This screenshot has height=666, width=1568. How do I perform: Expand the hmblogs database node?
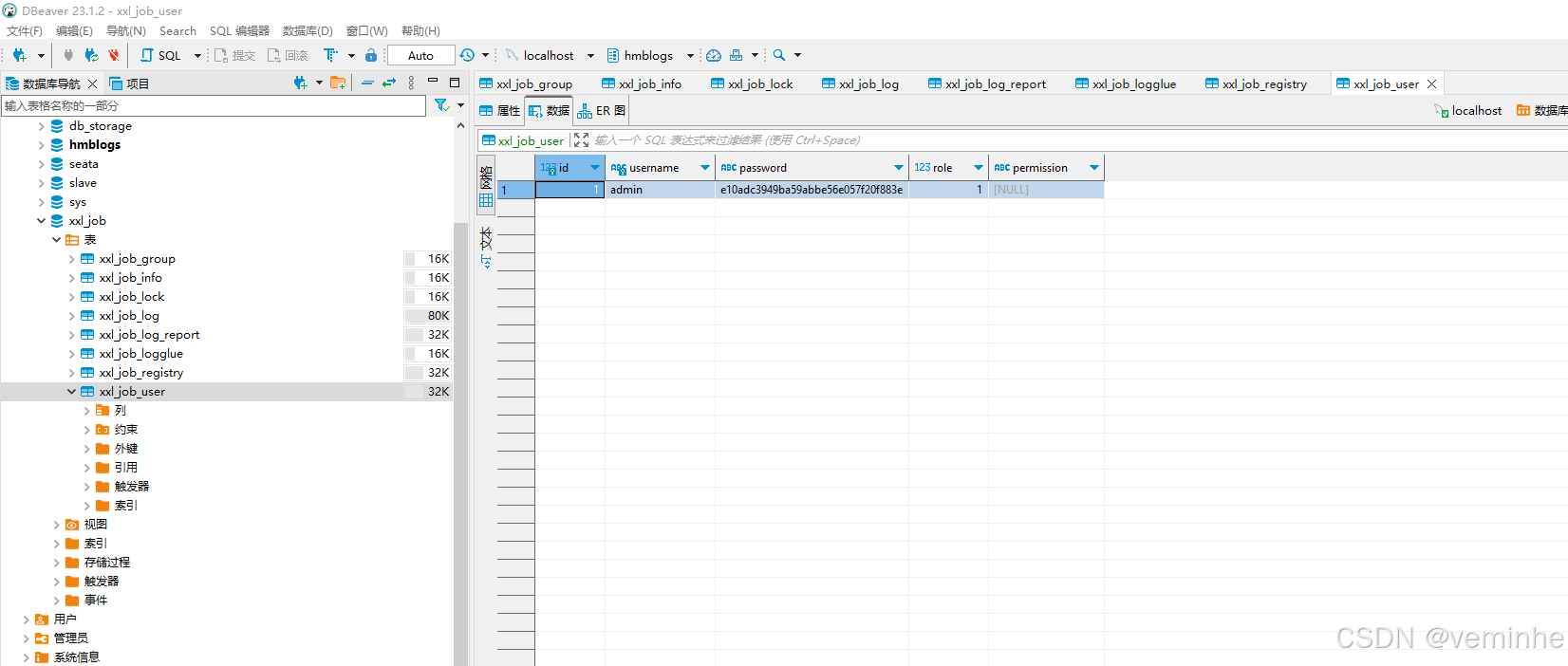[x=41, y=145]
